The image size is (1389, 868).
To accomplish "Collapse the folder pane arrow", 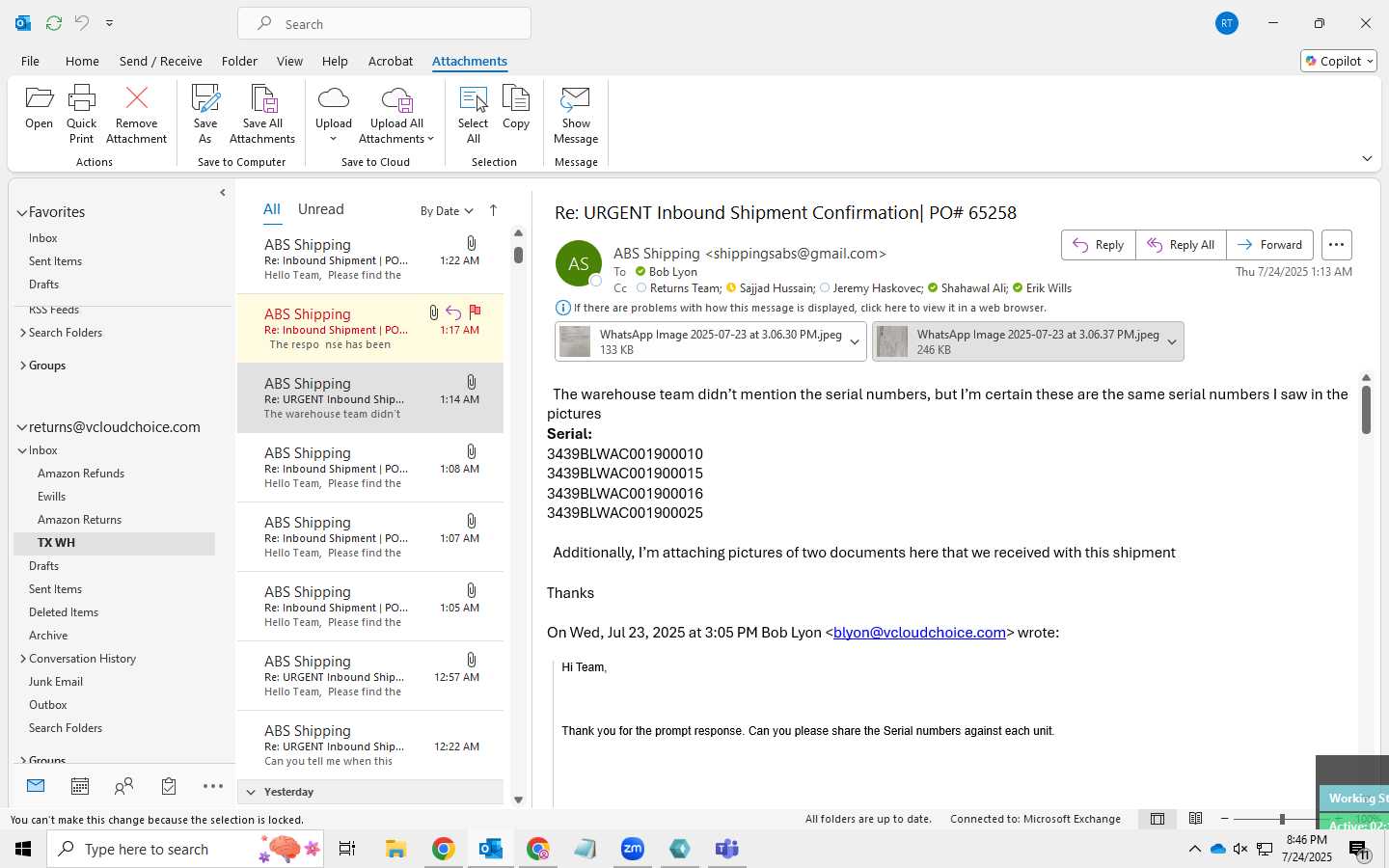I will [223, 193].
